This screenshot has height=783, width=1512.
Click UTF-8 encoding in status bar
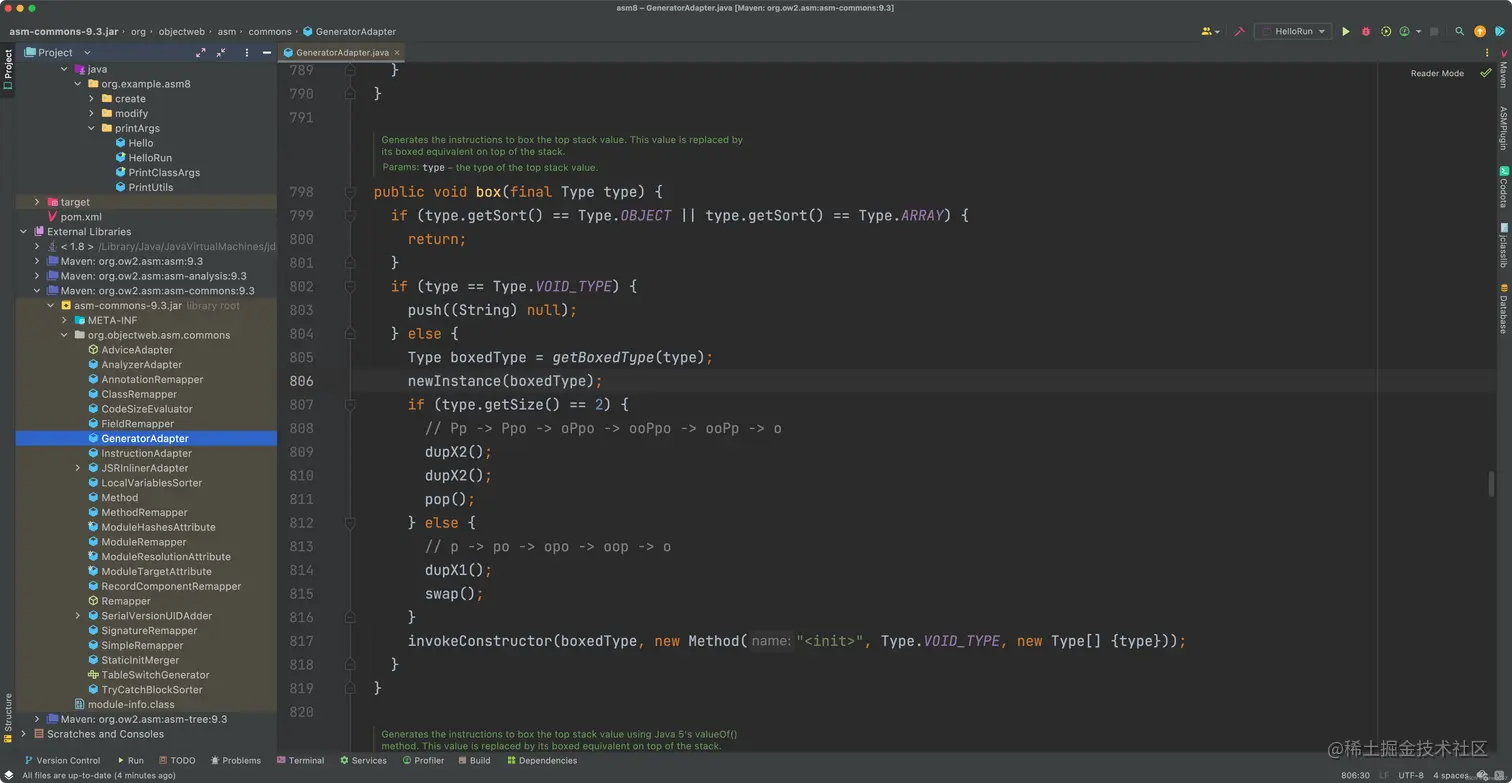[1411, 775]
